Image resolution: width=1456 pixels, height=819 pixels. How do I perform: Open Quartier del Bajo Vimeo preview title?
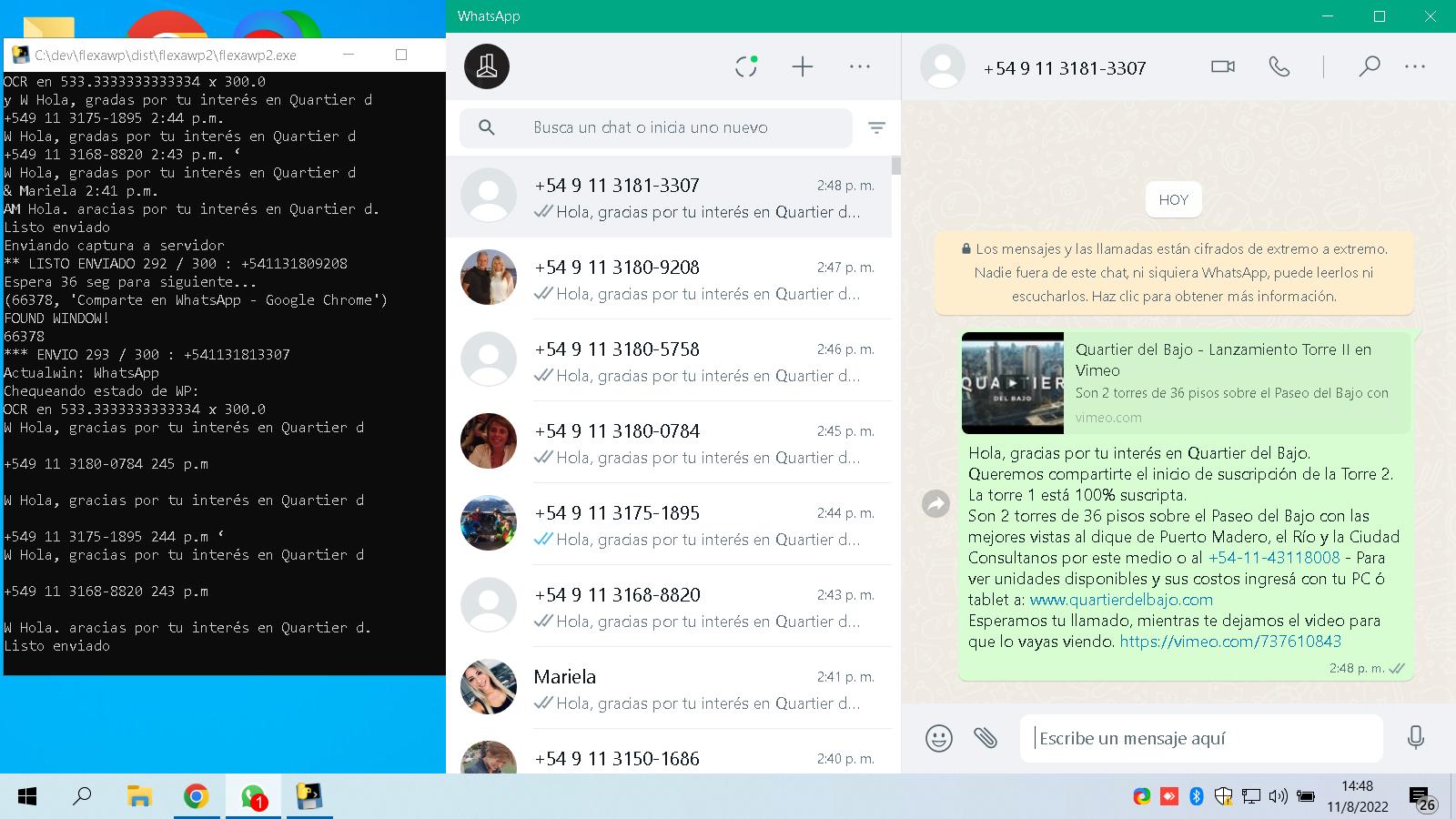[1223, 359]
